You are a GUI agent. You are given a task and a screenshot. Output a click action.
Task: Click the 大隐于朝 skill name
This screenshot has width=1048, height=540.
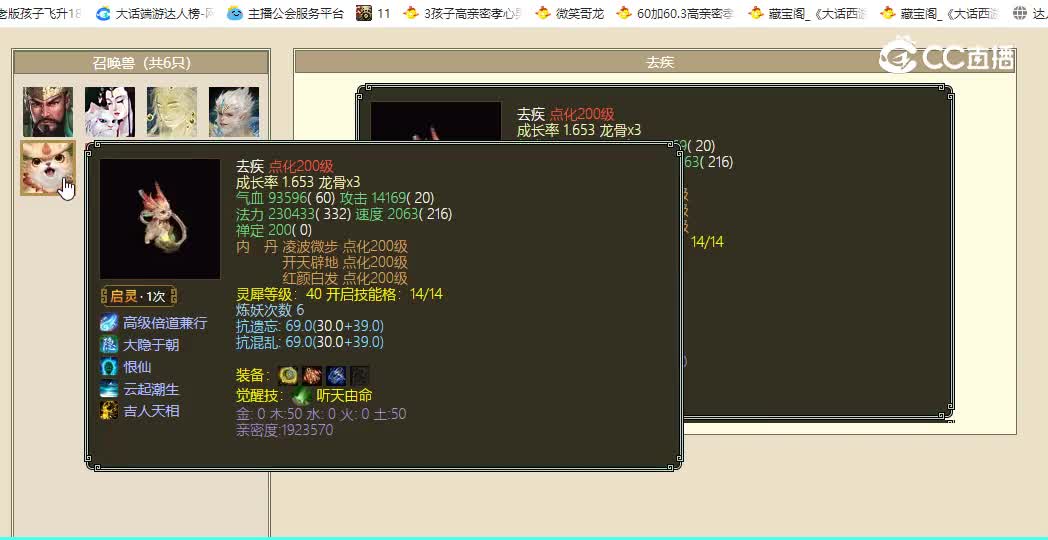click(151, 345)
